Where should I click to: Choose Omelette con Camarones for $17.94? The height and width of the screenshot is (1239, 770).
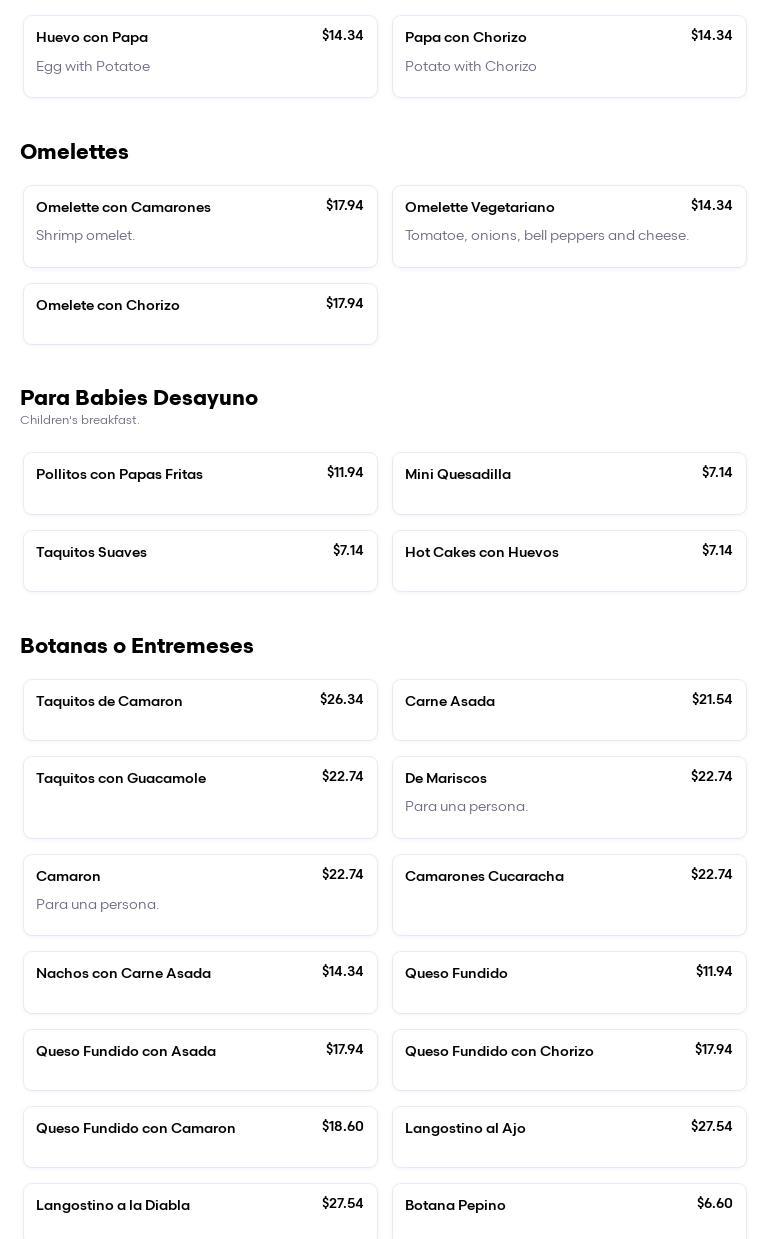(x=200, y=226)
